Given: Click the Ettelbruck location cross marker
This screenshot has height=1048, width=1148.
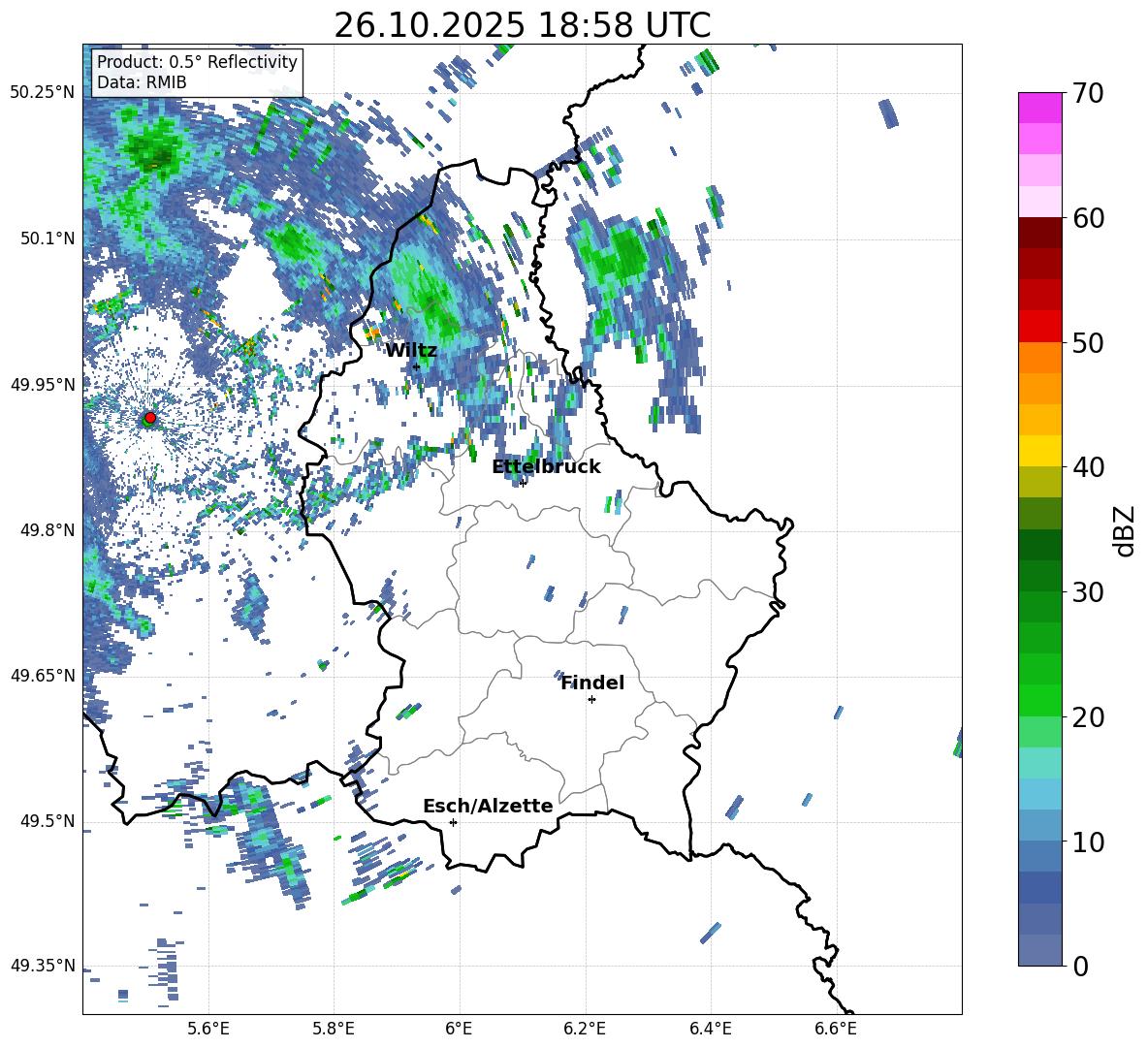Looking at the screenshot, I should 523,482.
